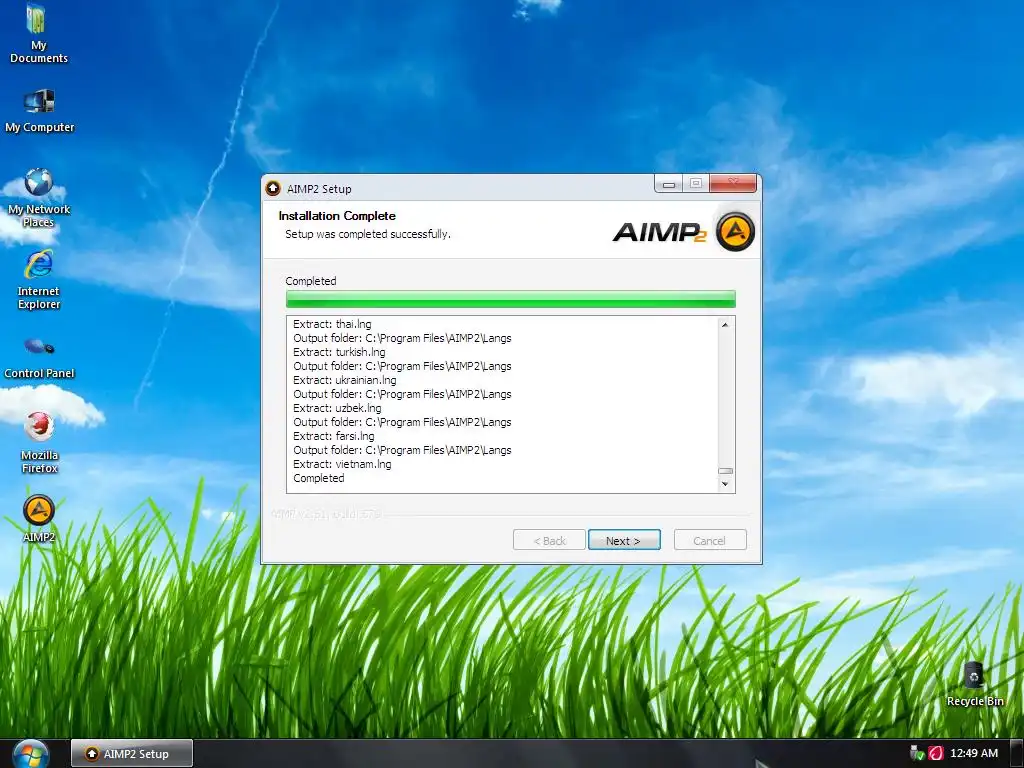Open the Windows Start orb
1024x768 pixels.
(x=30, y=754)
